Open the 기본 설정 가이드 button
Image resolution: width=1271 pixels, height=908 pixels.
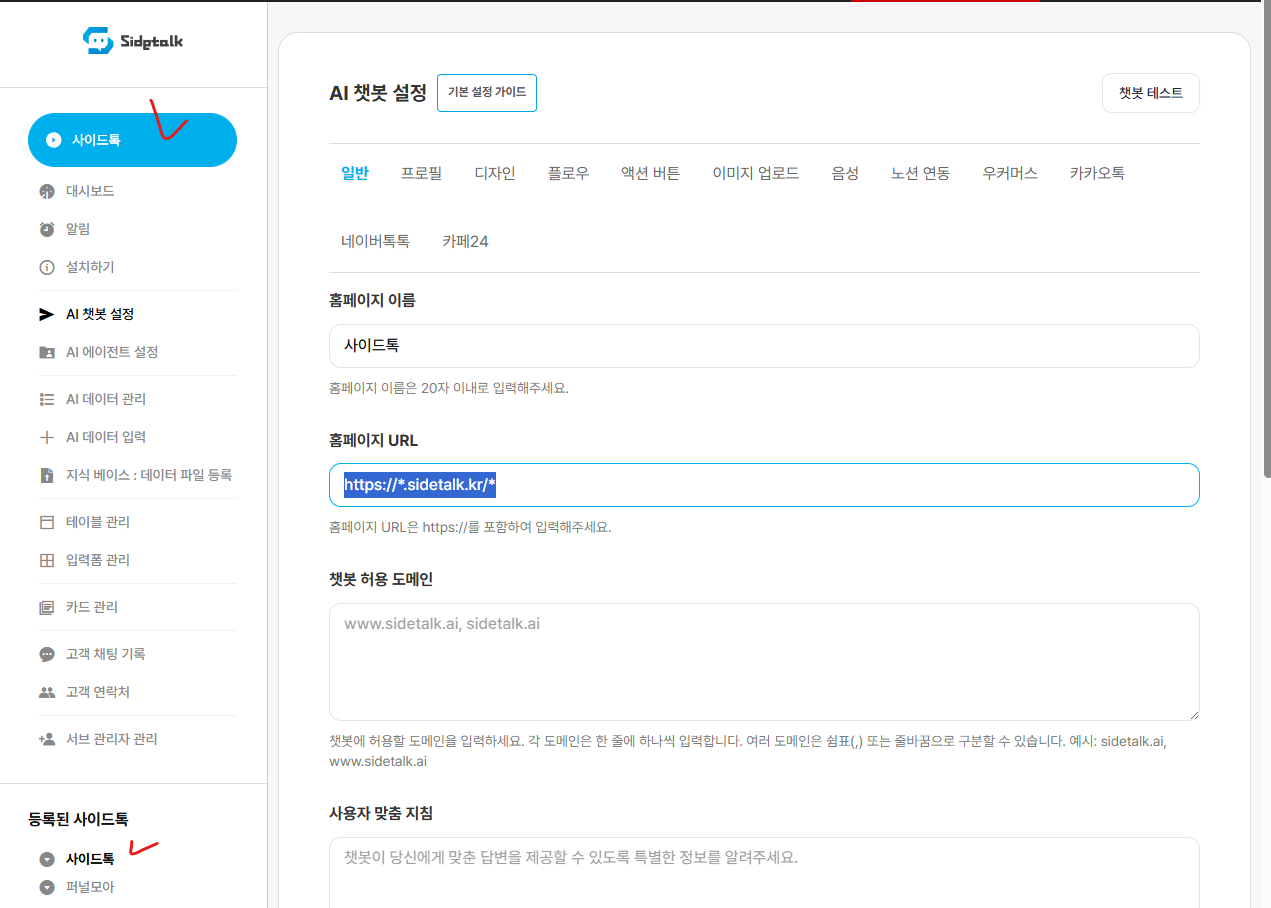point(487,93)
